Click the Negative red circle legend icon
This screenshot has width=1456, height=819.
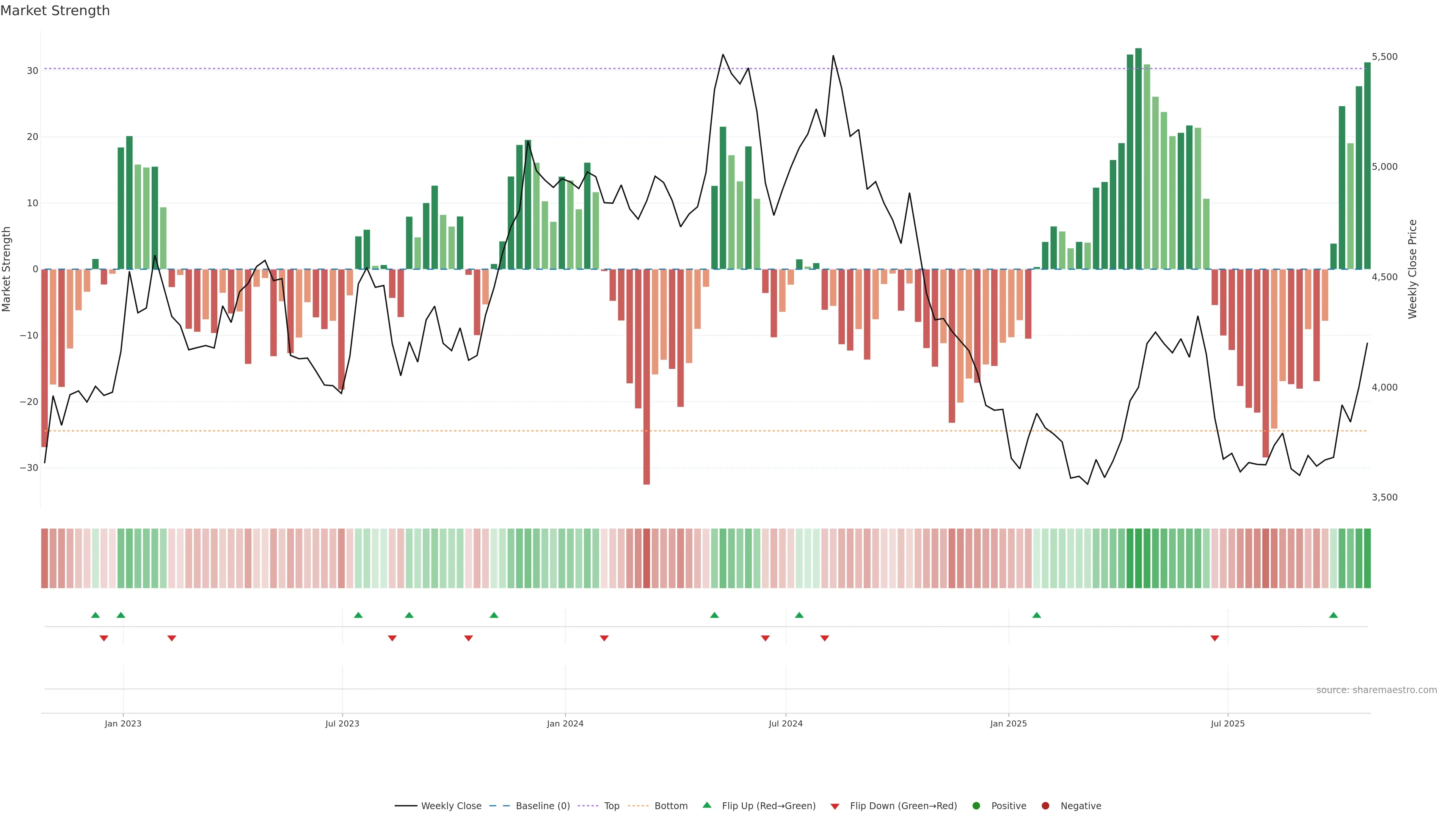[x=1045, y=805]
